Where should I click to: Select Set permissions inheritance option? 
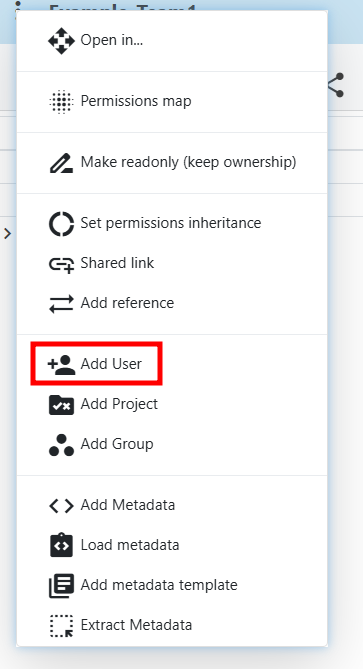(172, 224)
